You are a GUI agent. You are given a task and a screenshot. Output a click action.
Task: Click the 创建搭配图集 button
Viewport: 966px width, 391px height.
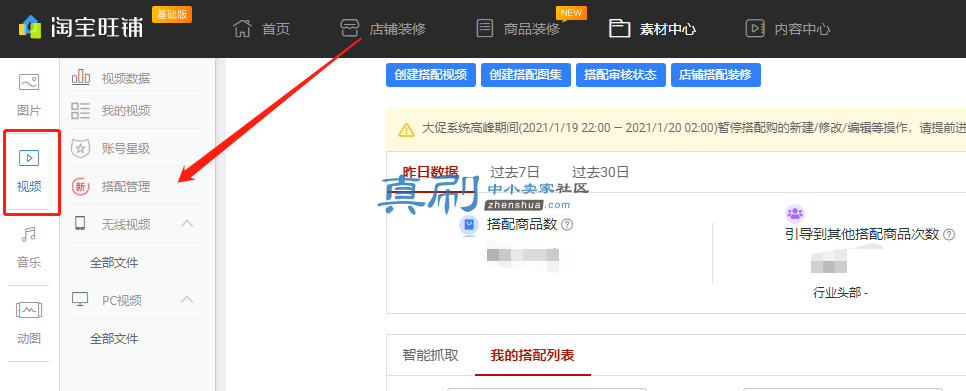click(526, 75)
